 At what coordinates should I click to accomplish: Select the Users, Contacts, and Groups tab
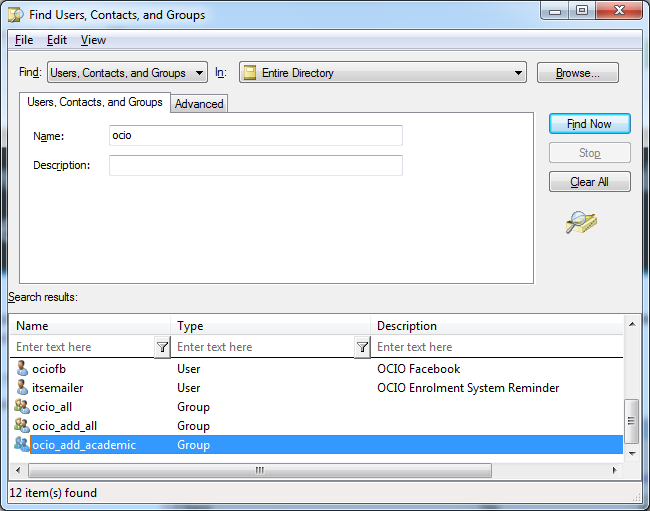[95, 102]
